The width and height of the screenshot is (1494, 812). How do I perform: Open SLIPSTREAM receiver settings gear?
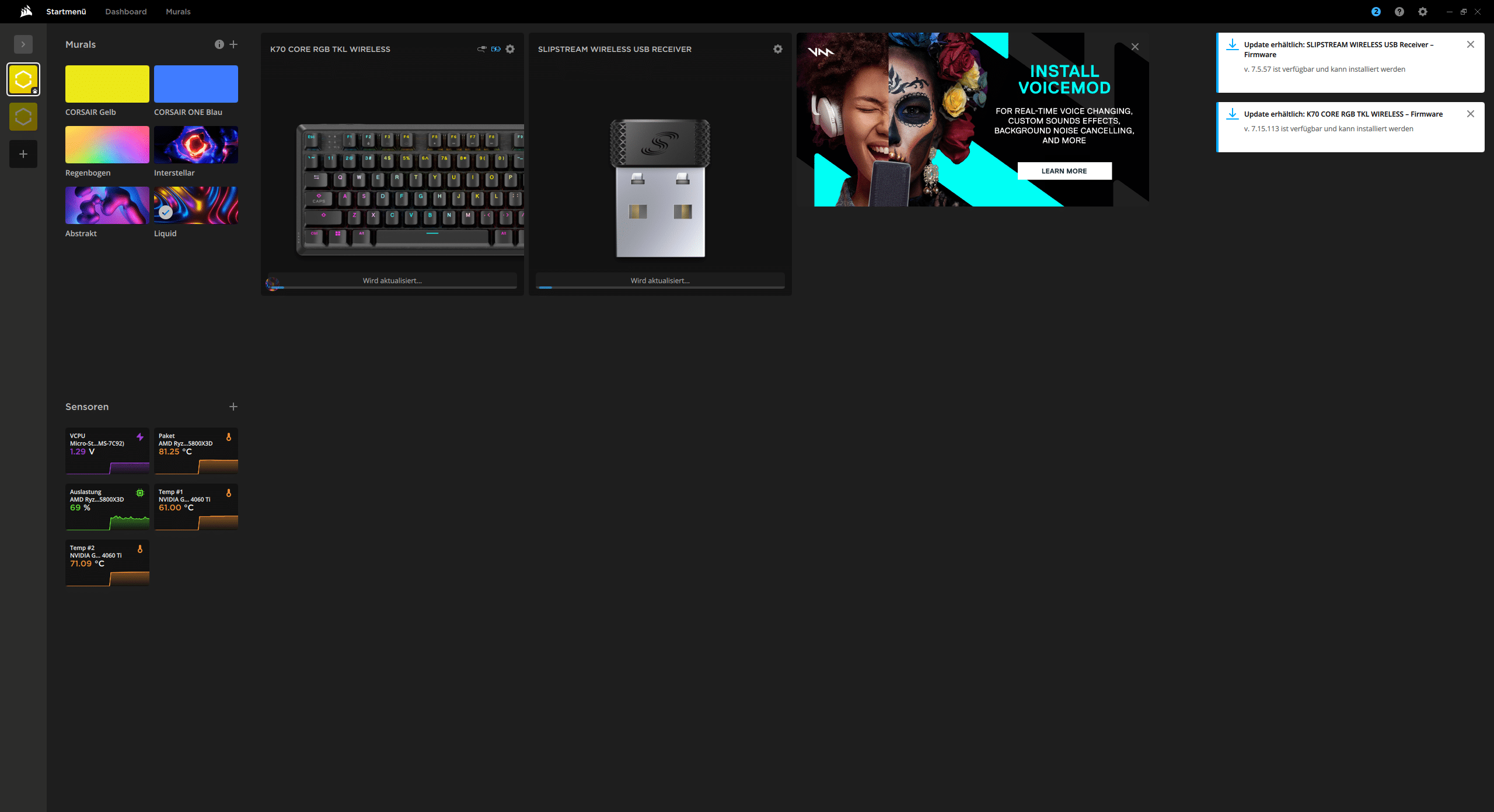click(777, 49)
